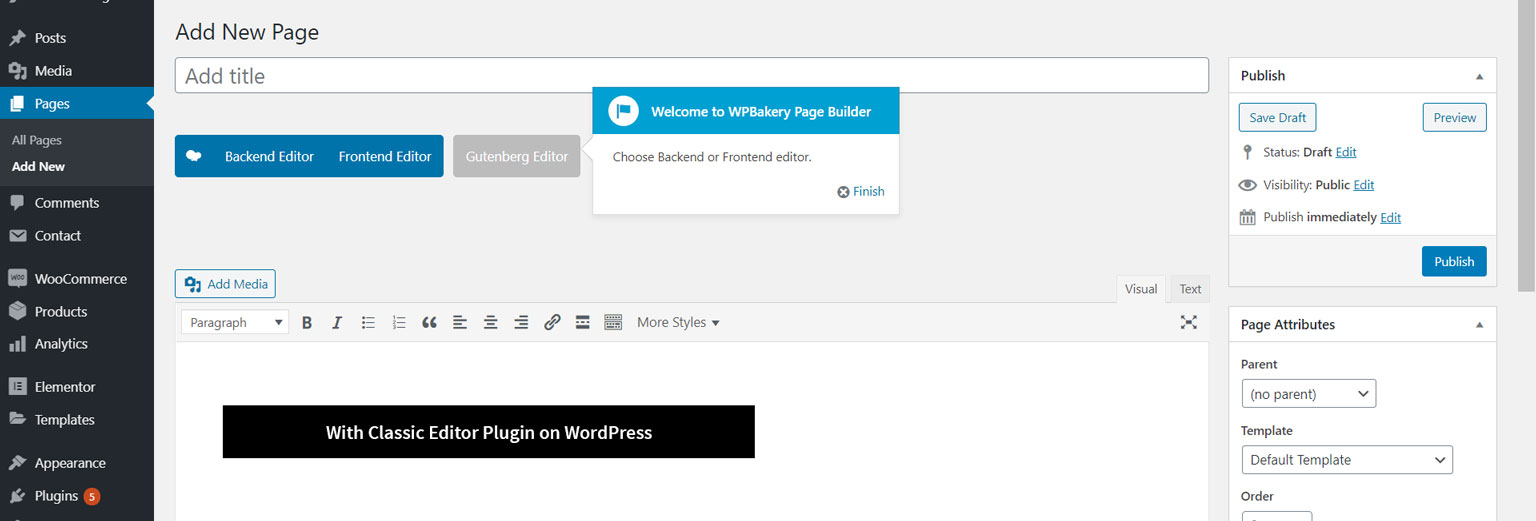Click the Contact envelope icon in sidebar
Viewport: 1536px width, 521px height.
click(17, 236)
